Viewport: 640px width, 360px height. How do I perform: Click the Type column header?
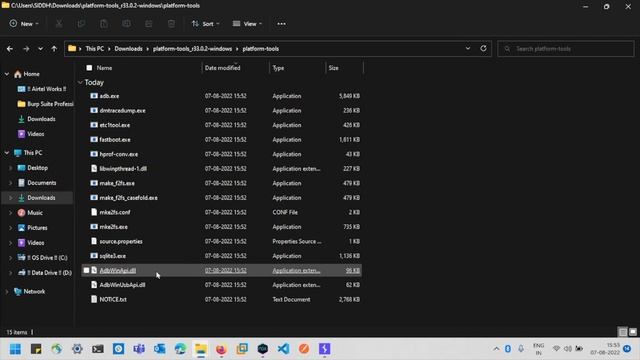[278, 68]
